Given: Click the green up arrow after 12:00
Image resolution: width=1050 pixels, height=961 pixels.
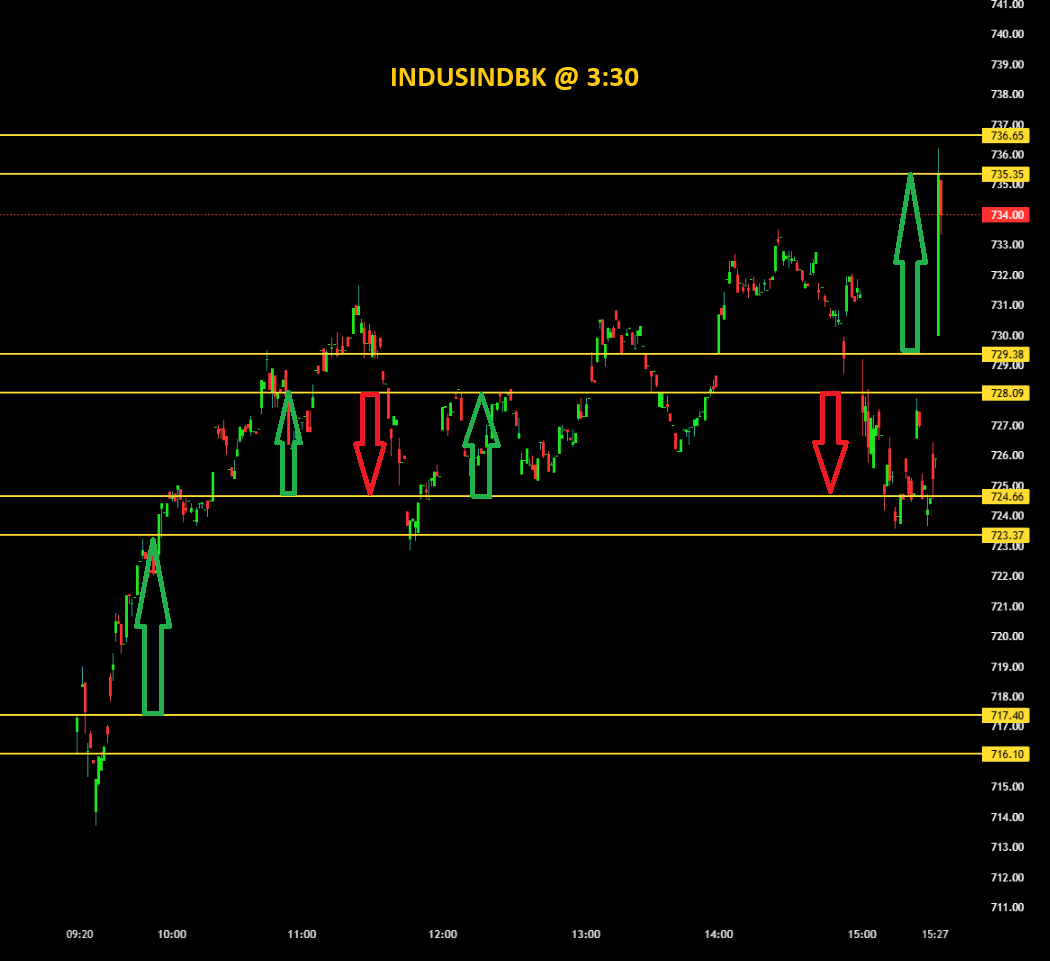Looking at the screenshot, I should click(x=481, y=447).
